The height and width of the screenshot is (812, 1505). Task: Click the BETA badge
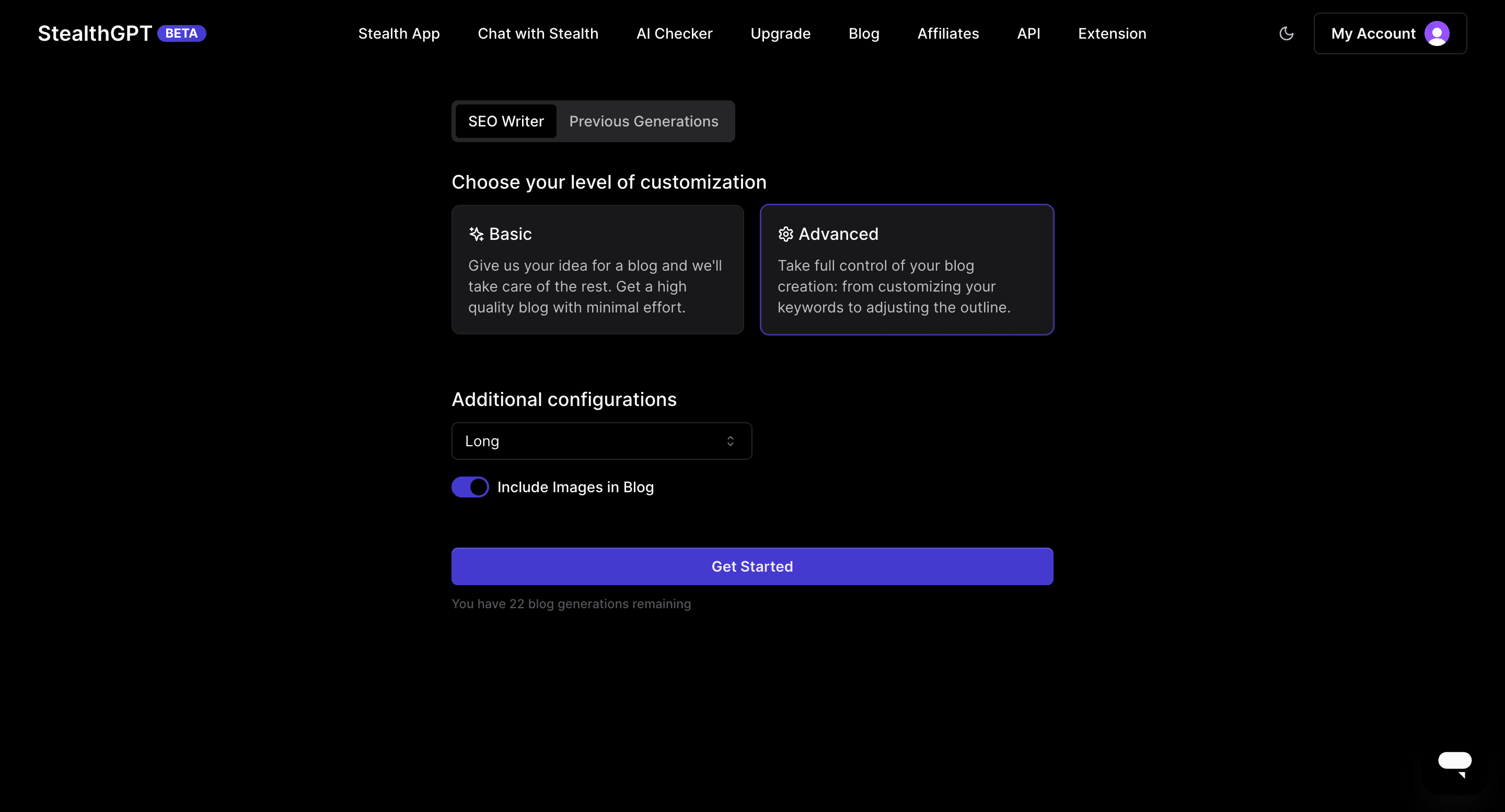coord(181,33)
